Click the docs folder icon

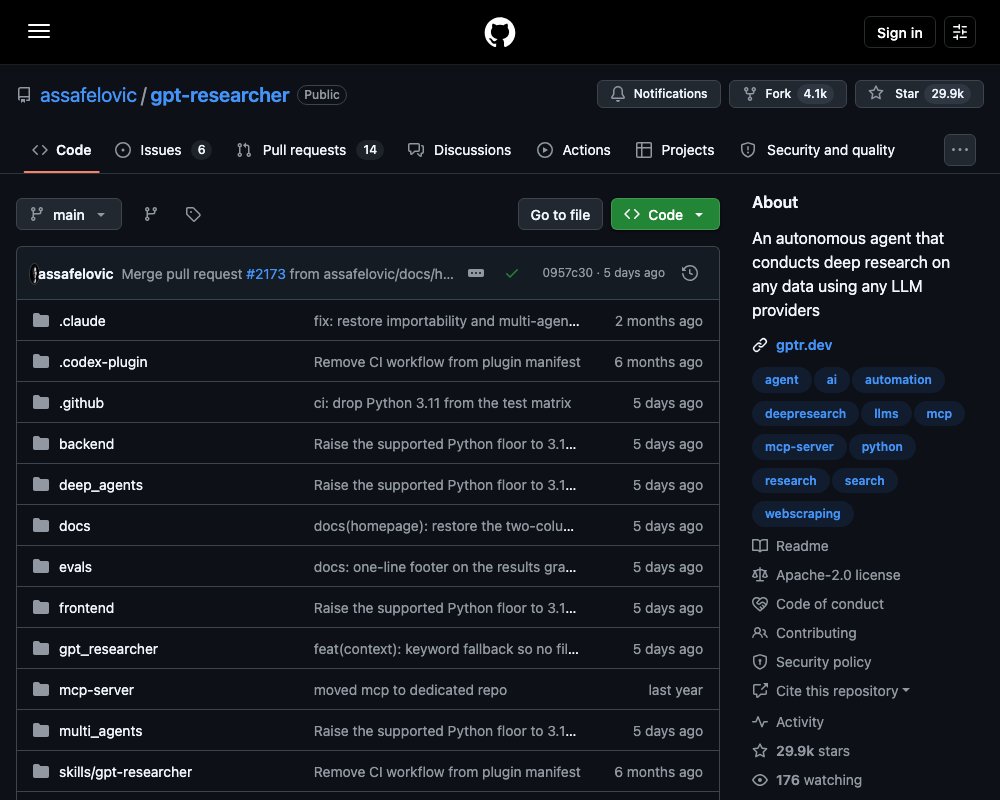pyautogui.click(x=41, y=525)
